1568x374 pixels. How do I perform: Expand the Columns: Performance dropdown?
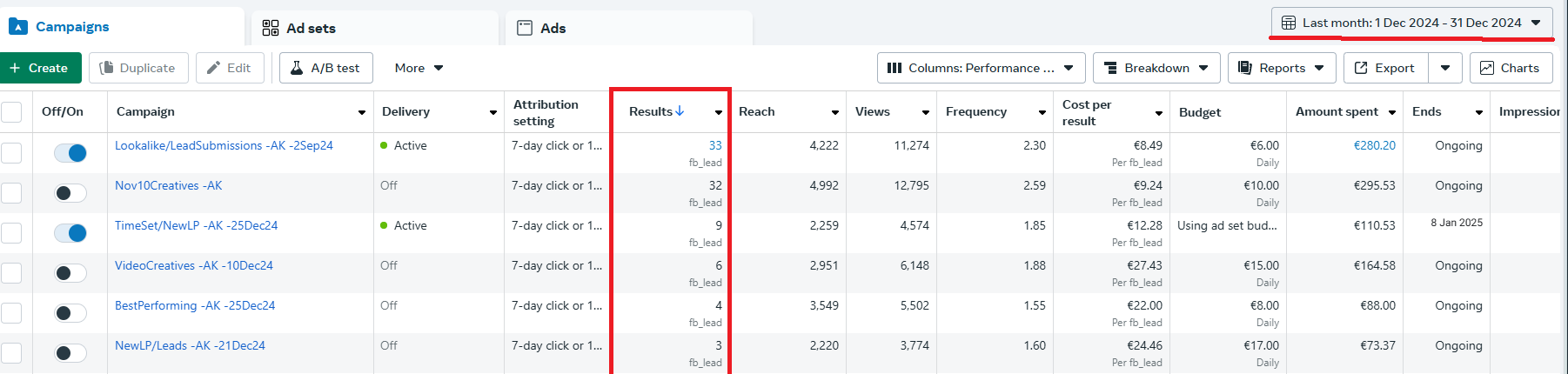tap(981, 68)
